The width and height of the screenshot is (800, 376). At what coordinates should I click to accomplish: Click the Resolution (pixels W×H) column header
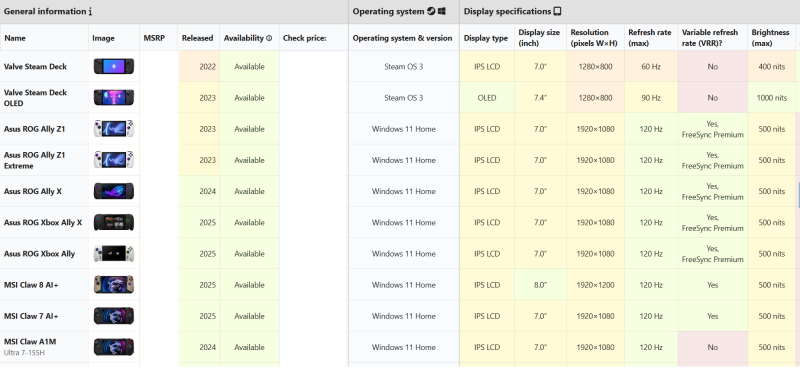tap(594, 38)
